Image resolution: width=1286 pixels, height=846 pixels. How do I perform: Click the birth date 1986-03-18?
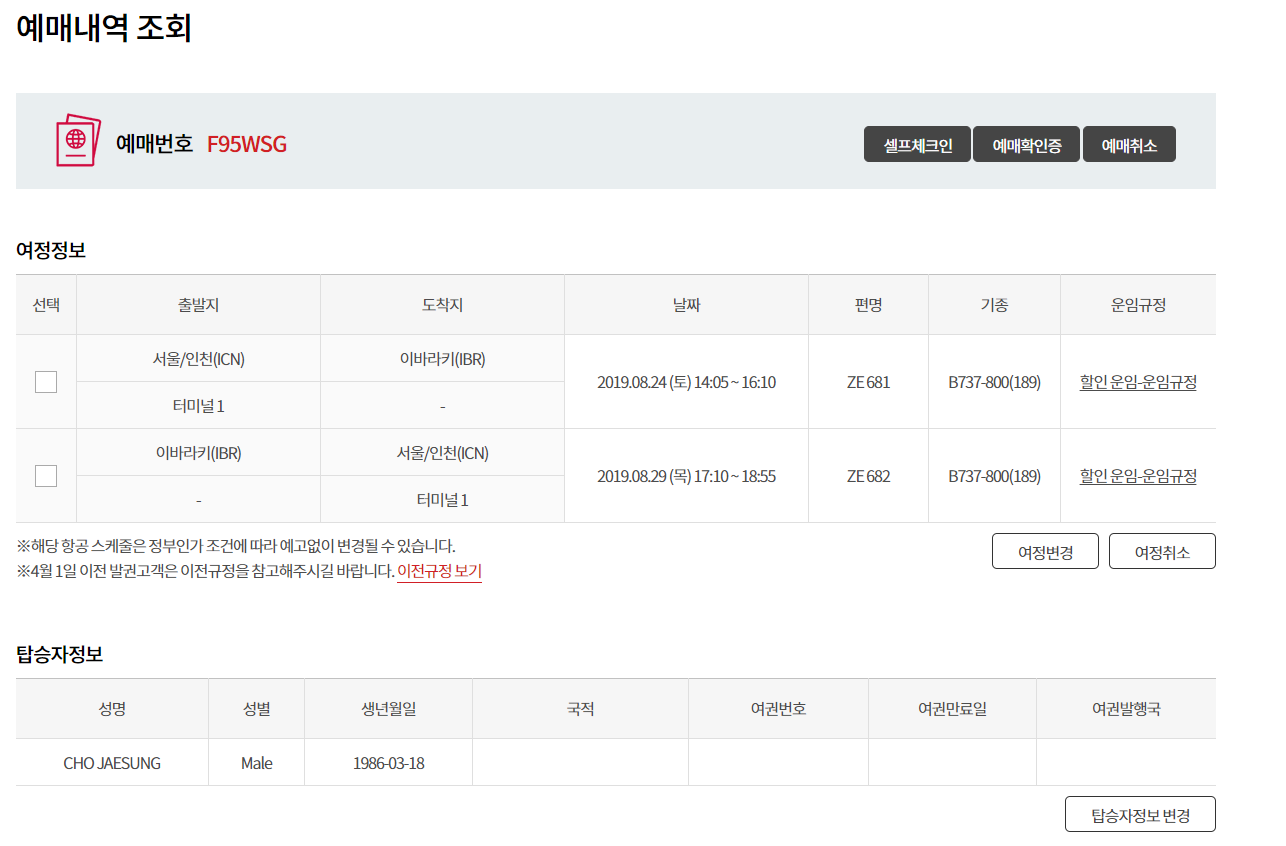pyautogui.click(x=389, y=763)
